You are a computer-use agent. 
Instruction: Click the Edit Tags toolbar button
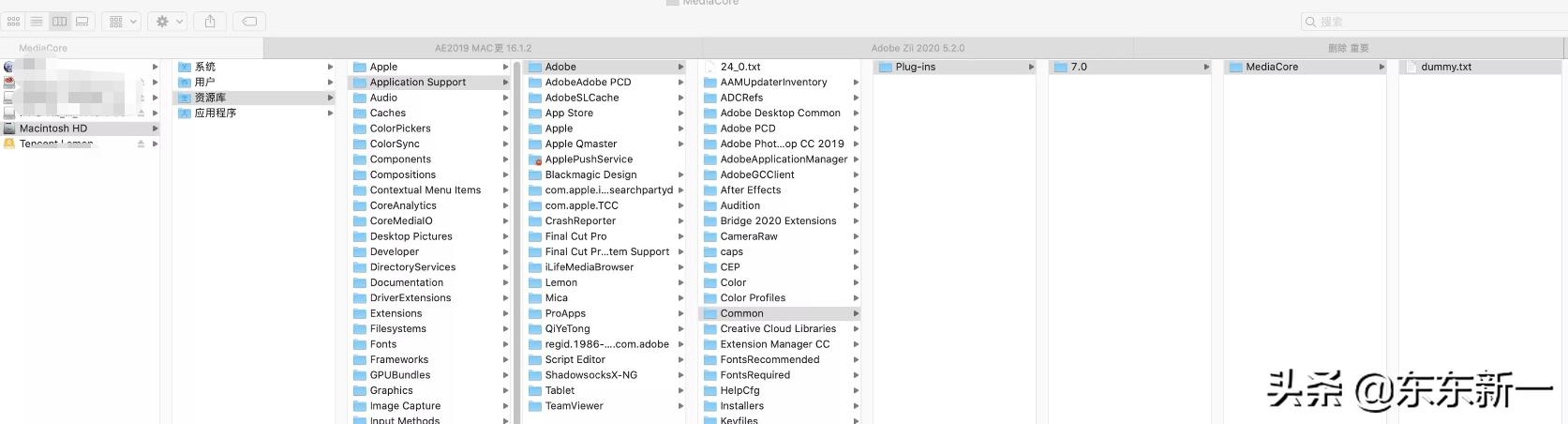[249, 21]
